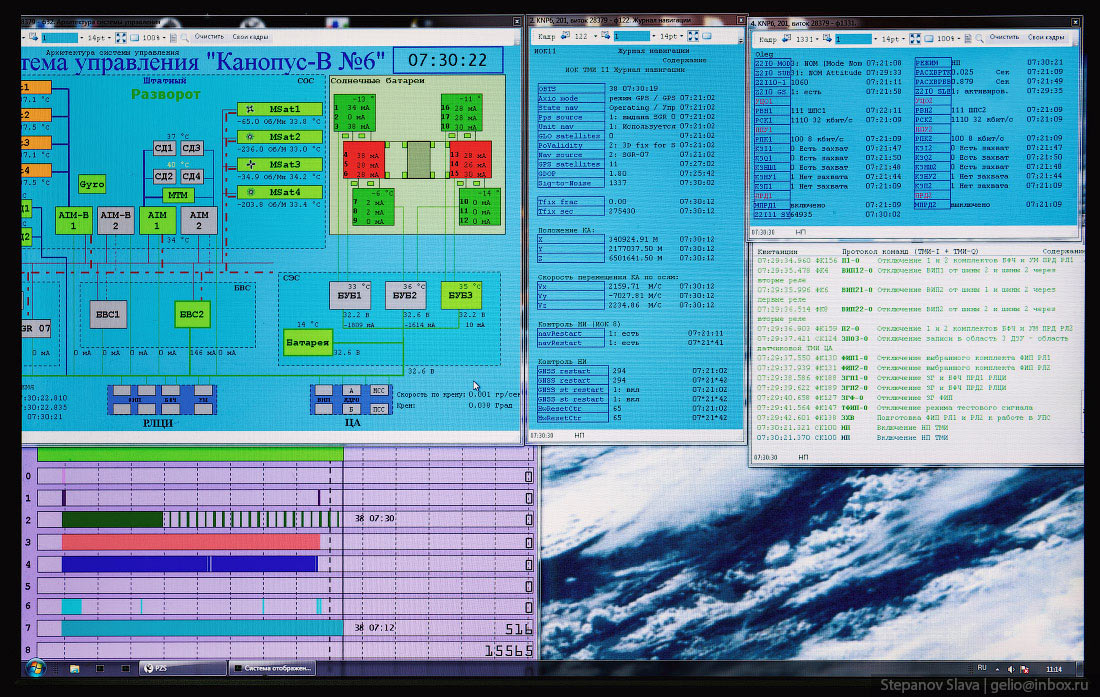The image size is (1100, 697).
Task: Select the Gyro block in the diagram
Action: coord(92,185)
